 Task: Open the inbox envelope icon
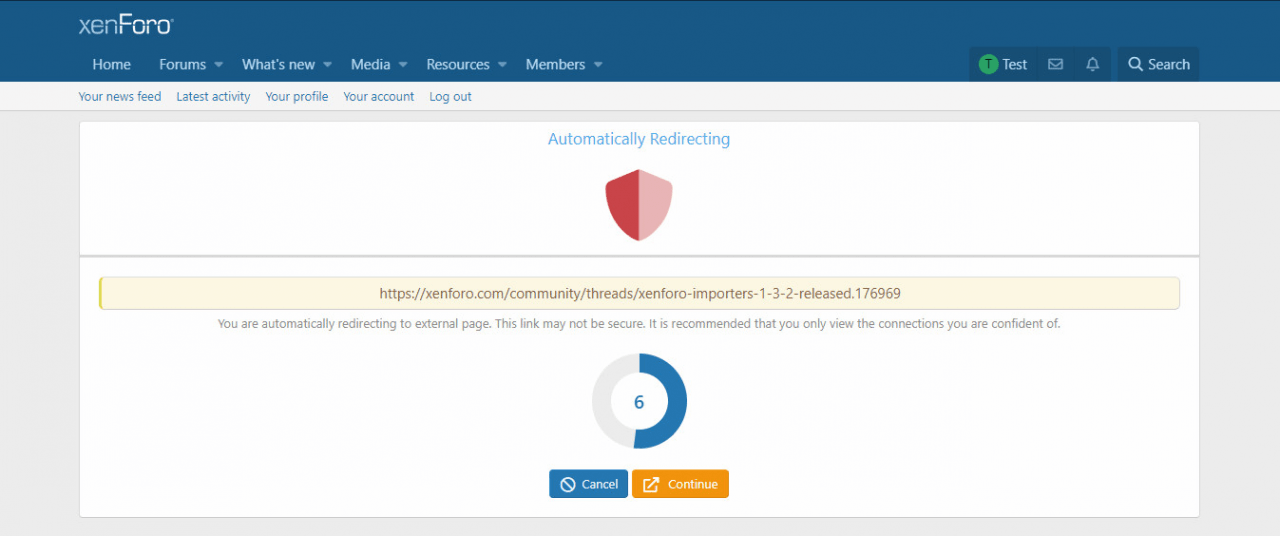[x=1055, y=64]
